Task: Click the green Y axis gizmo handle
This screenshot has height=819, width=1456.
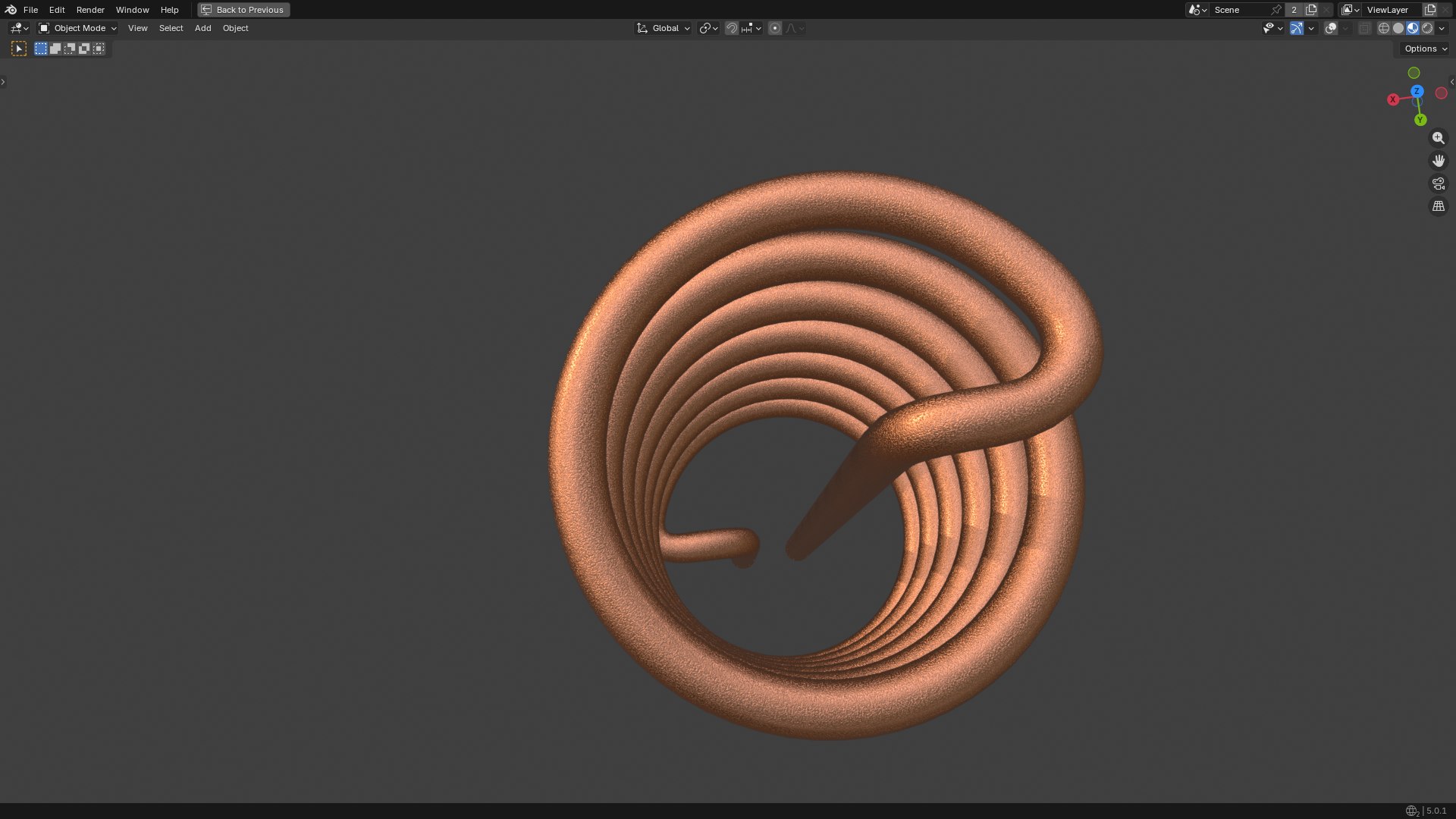Action: (1420, 120)
